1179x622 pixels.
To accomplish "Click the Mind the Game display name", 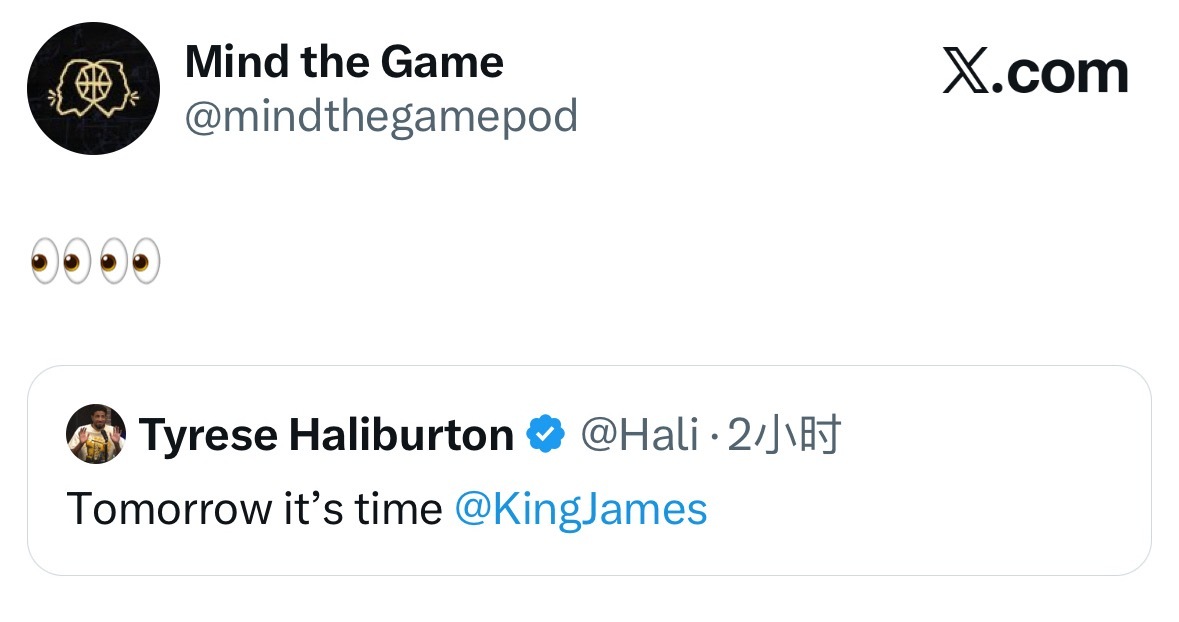I will click(x=344, y=62).
